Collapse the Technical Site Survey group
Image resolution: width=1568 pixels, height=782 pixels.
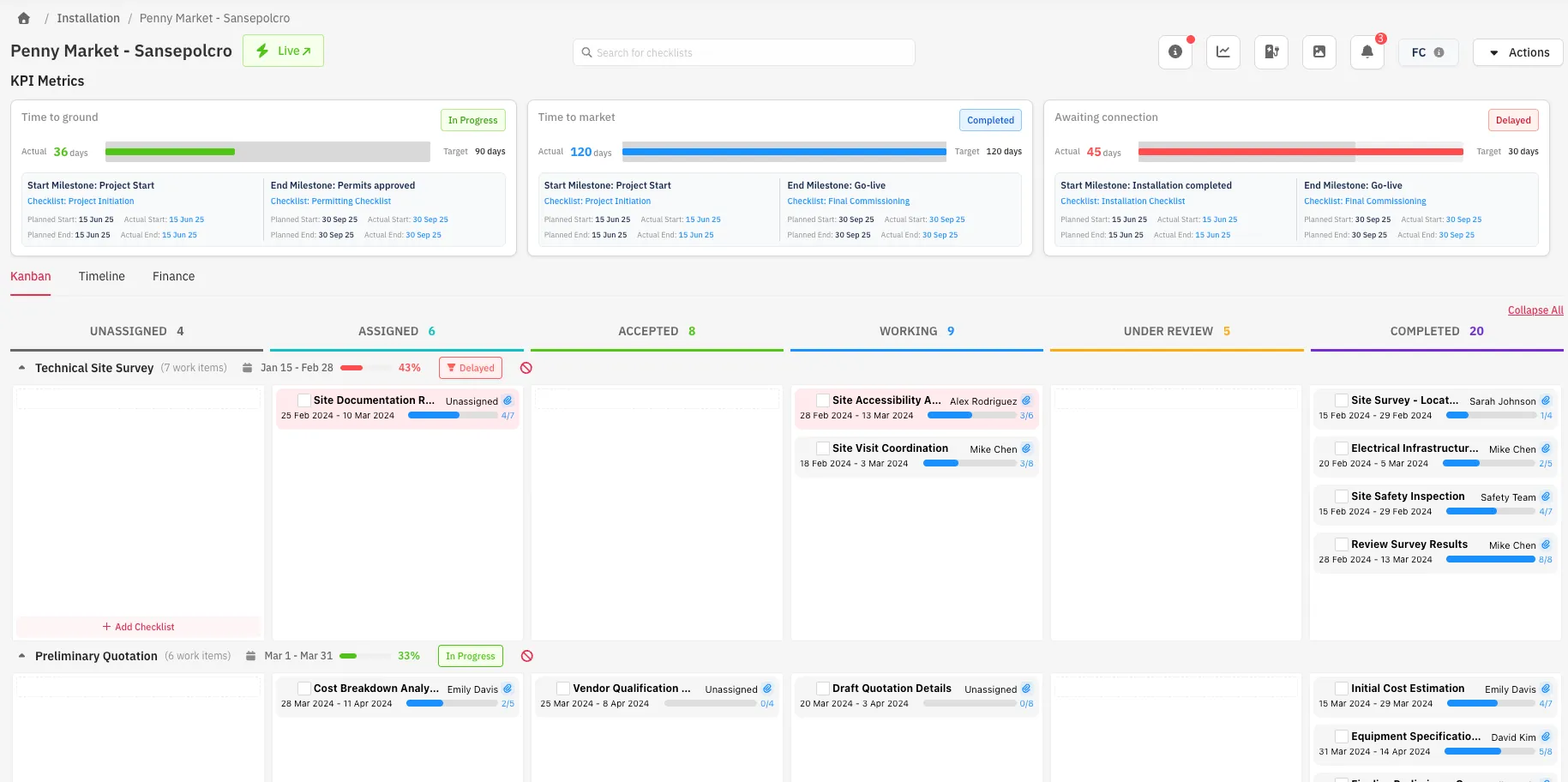point(22,368)
